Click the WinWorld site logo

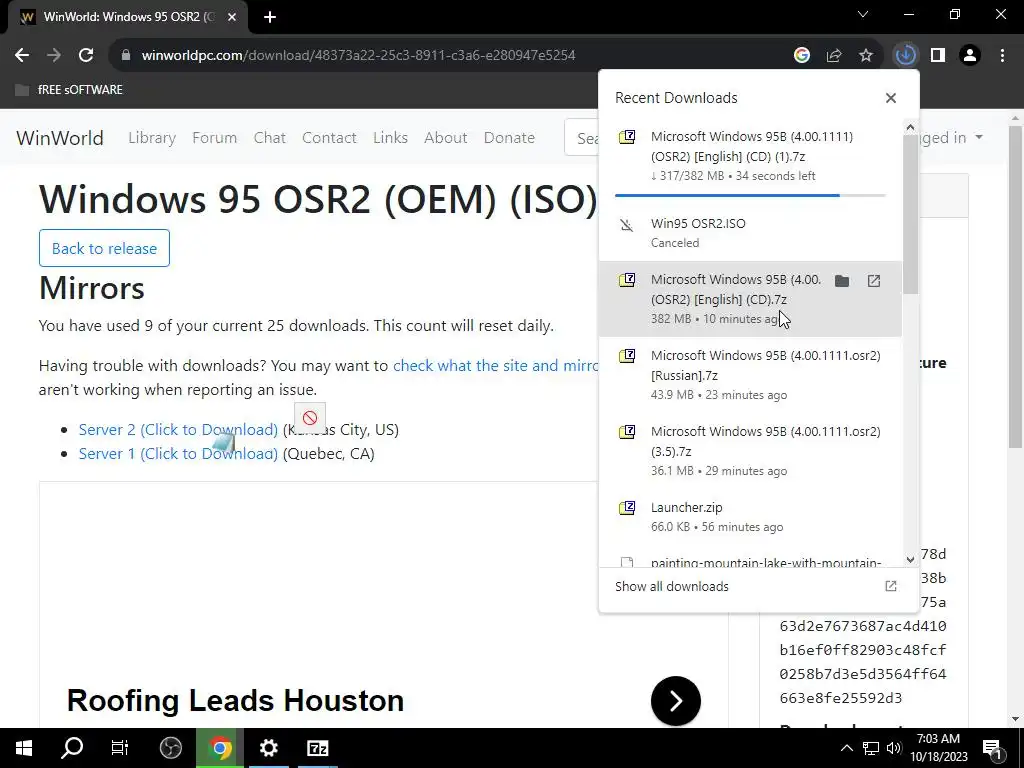pyautogui.click(x=60, y=138)
